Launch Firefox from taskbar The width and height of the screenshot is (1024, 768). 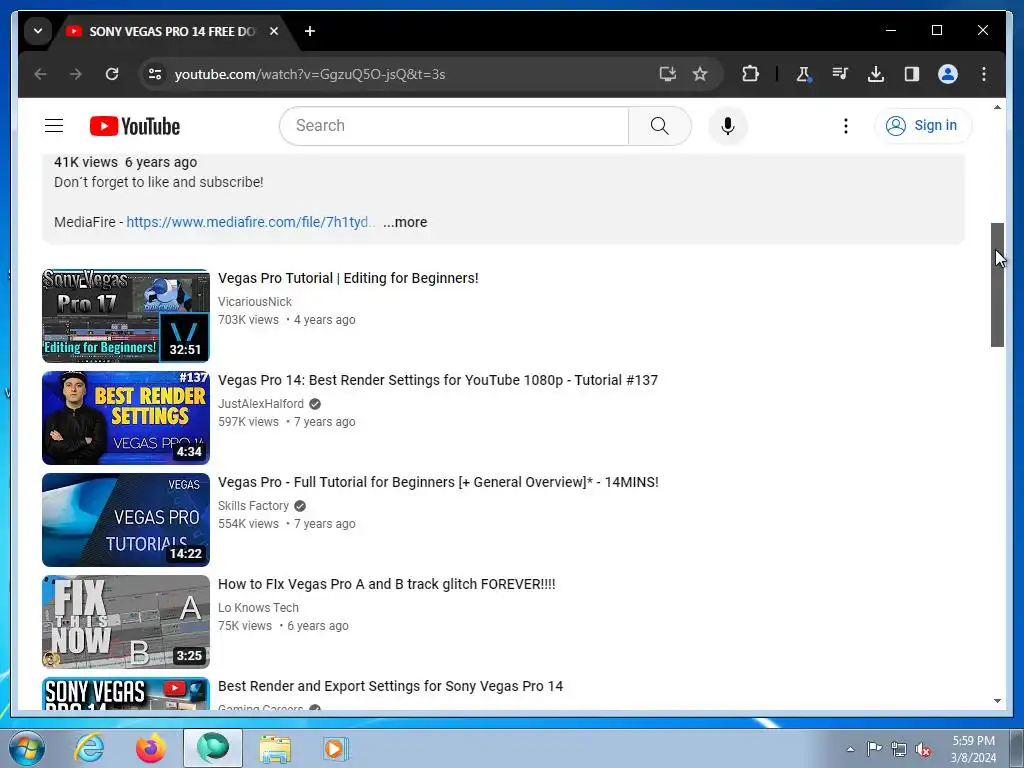tap(151, 748)
